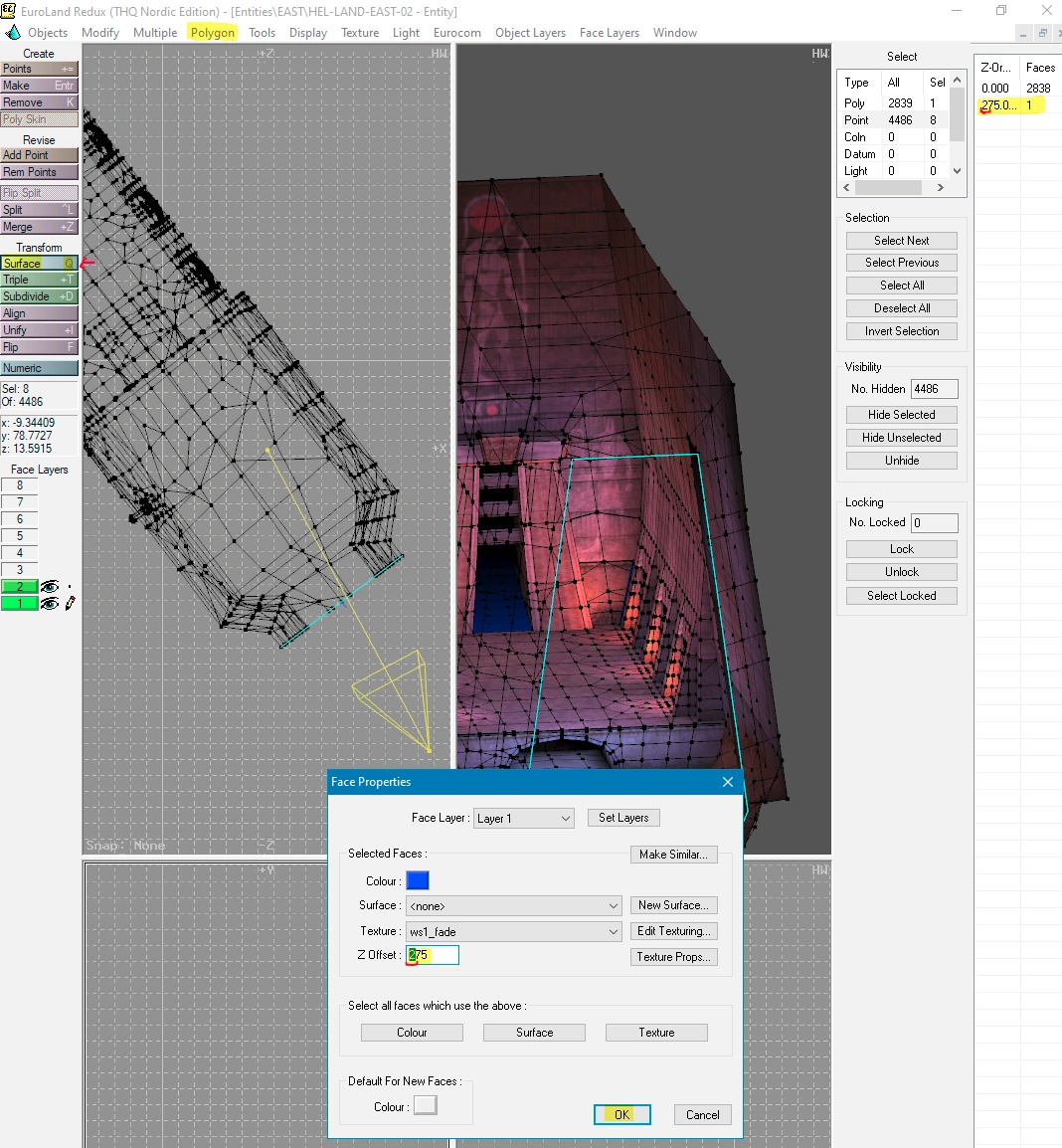Viewport: 1062px width, 1148px height.
Task: Toggle visibility eye for face layer 2
Action: pos(50,587)
